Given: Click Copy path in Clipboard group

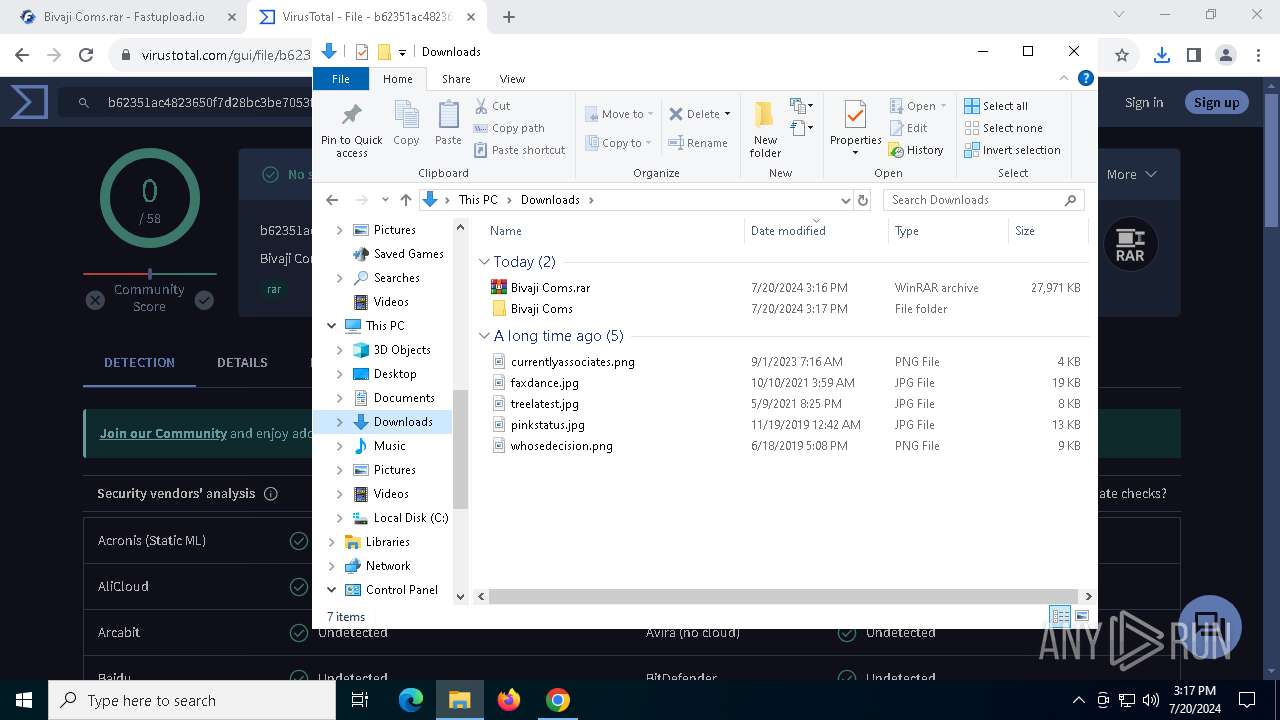Looking at the screenshot, I should (x=509, y=128).
